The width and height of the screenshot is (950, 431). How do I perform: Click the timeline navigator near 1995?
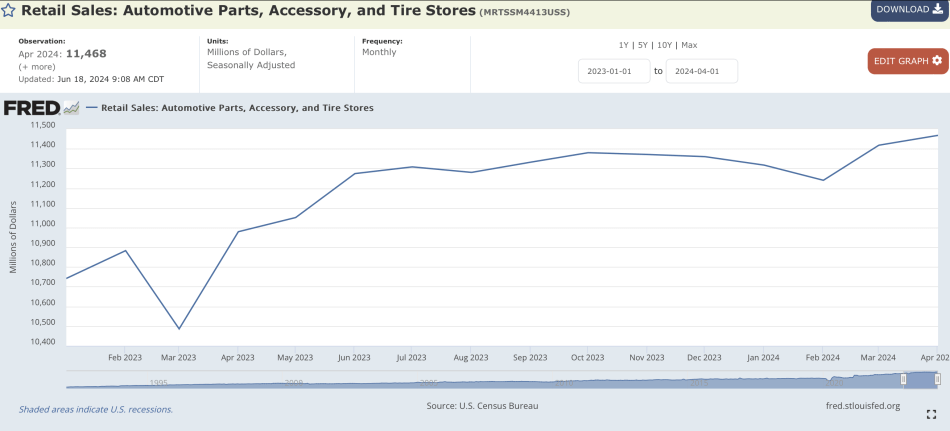pyautogui.click(x=159, y=383)
